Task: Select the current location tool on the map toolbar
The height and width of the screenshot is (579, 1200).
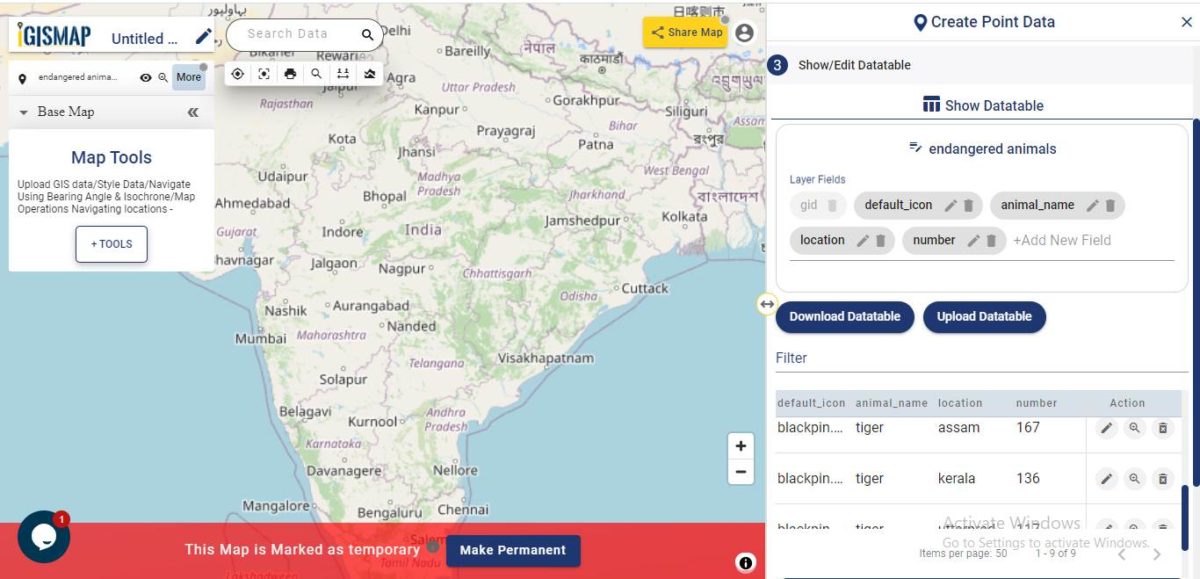Action: tap(238, 74)
